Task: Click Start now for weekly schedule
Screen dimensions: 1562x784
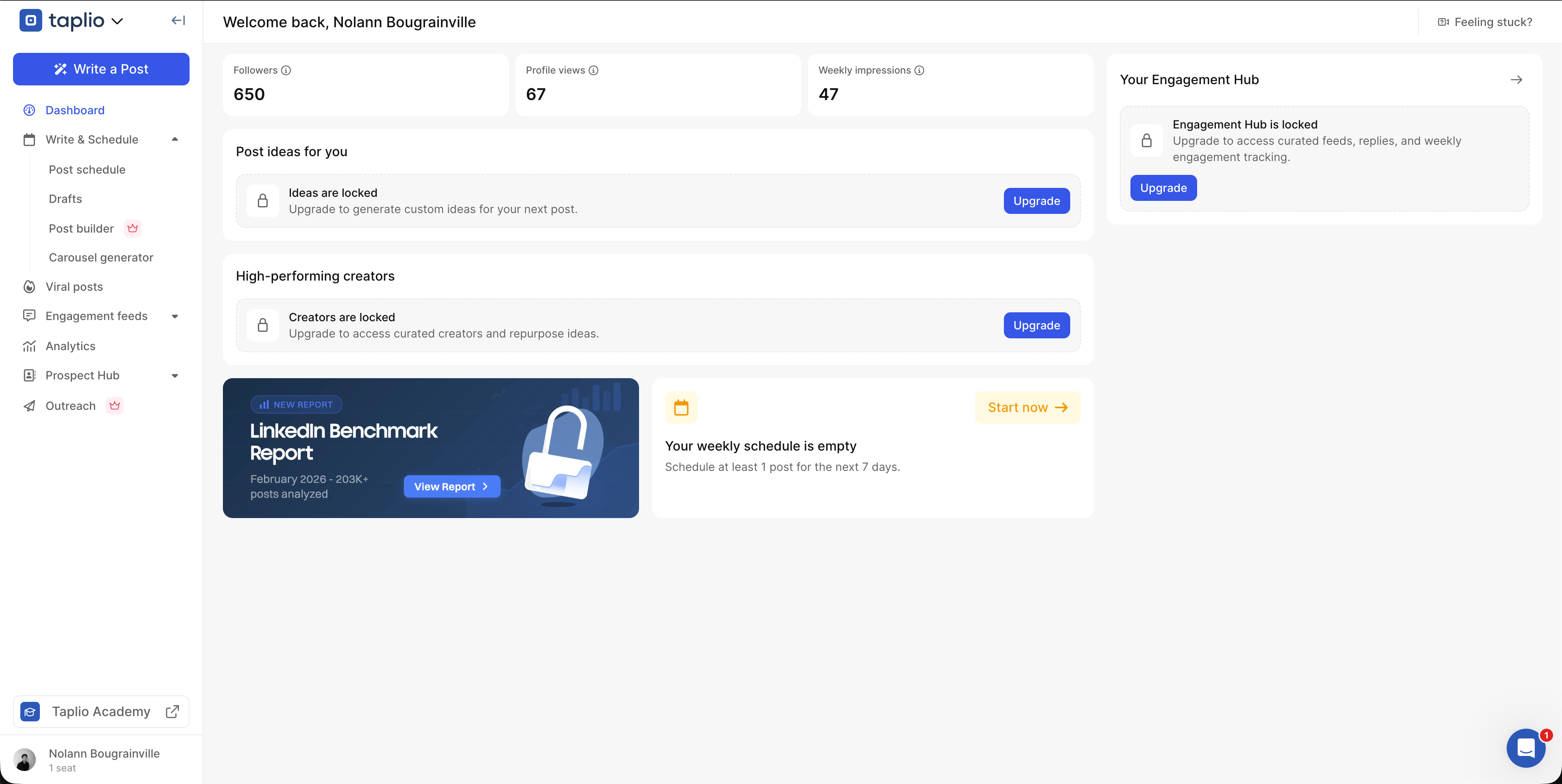Action: [1027, 407]
